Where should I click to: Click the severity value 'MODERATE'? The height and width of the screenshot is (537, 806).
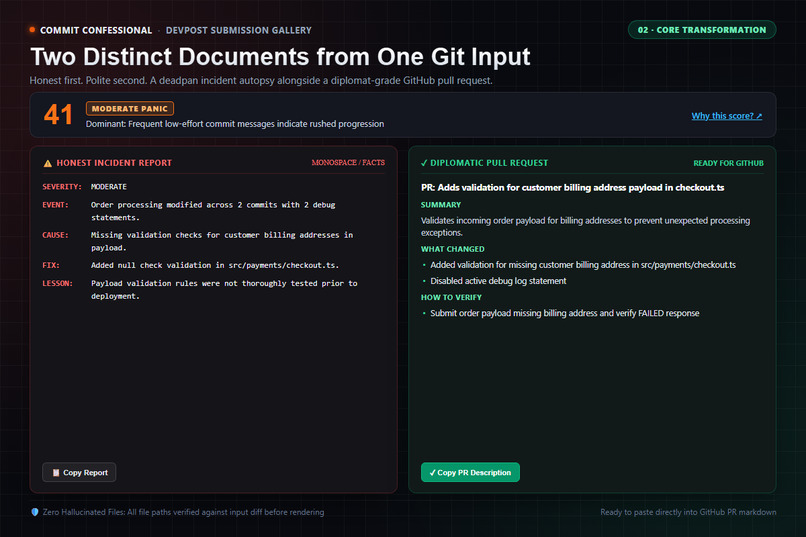108,187
